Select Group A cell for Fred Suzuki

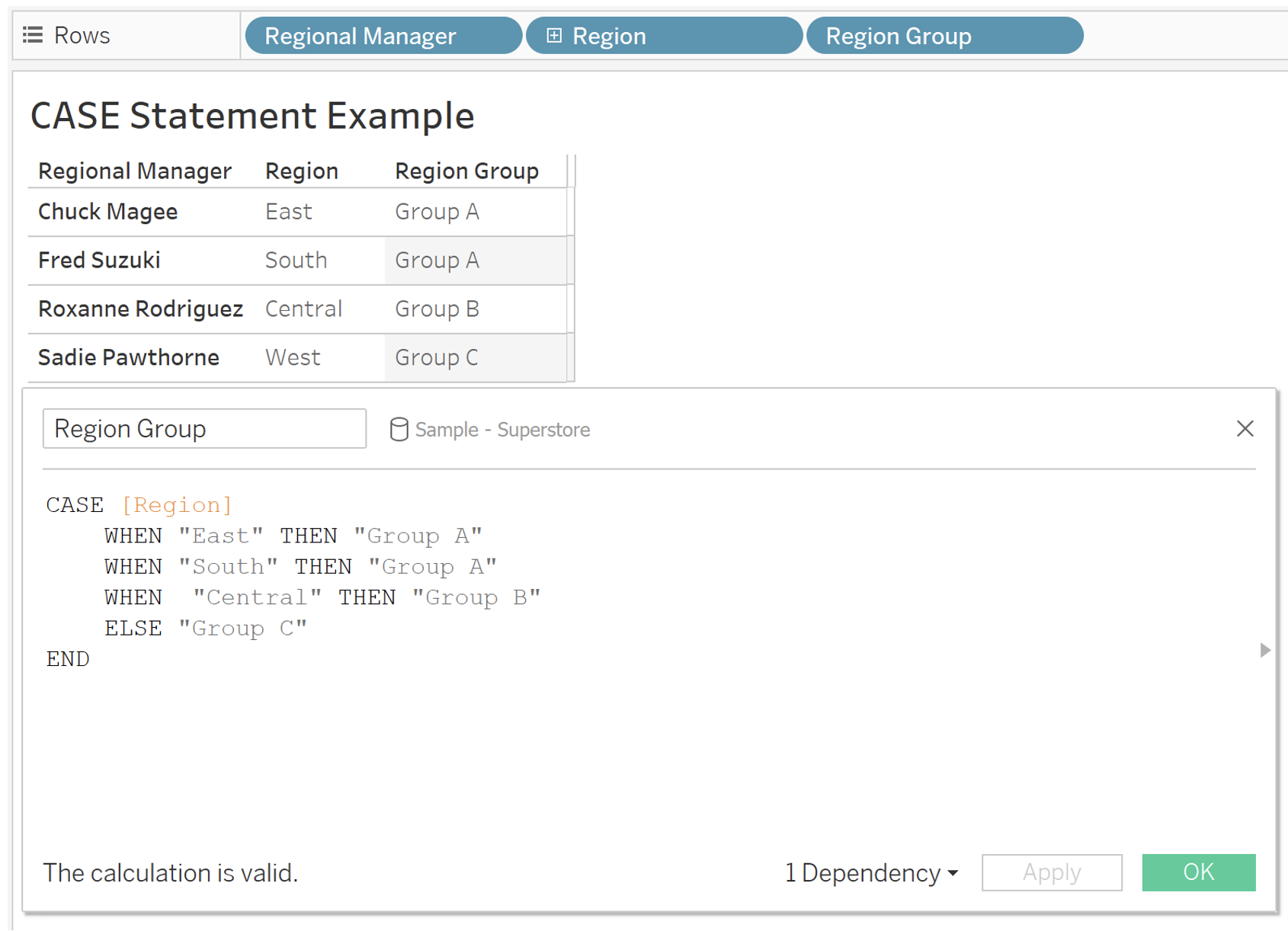click(x=437, y=260)
